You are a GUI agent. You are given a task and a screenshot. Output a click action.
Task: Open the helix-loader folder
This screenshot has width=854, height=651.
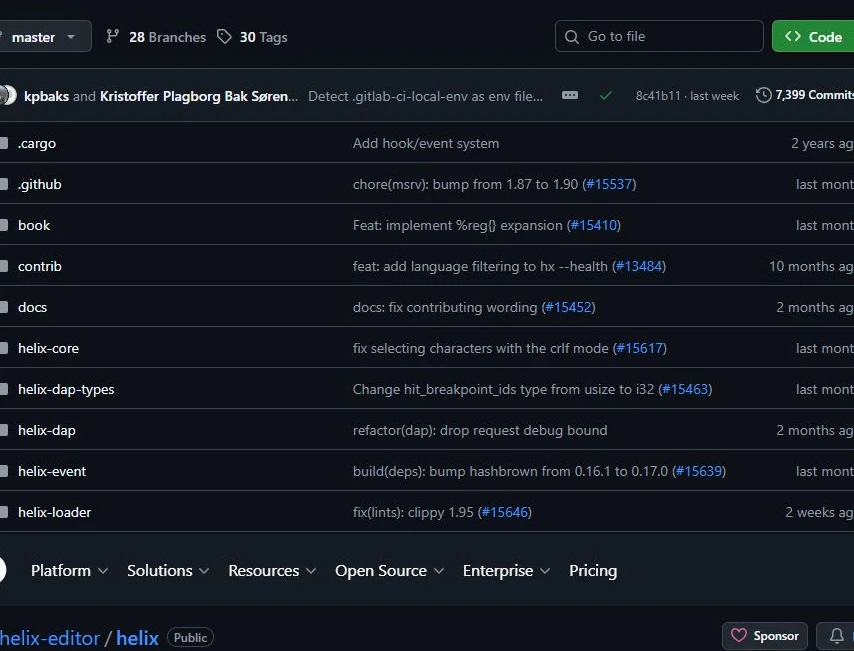(x=54, y=512)
